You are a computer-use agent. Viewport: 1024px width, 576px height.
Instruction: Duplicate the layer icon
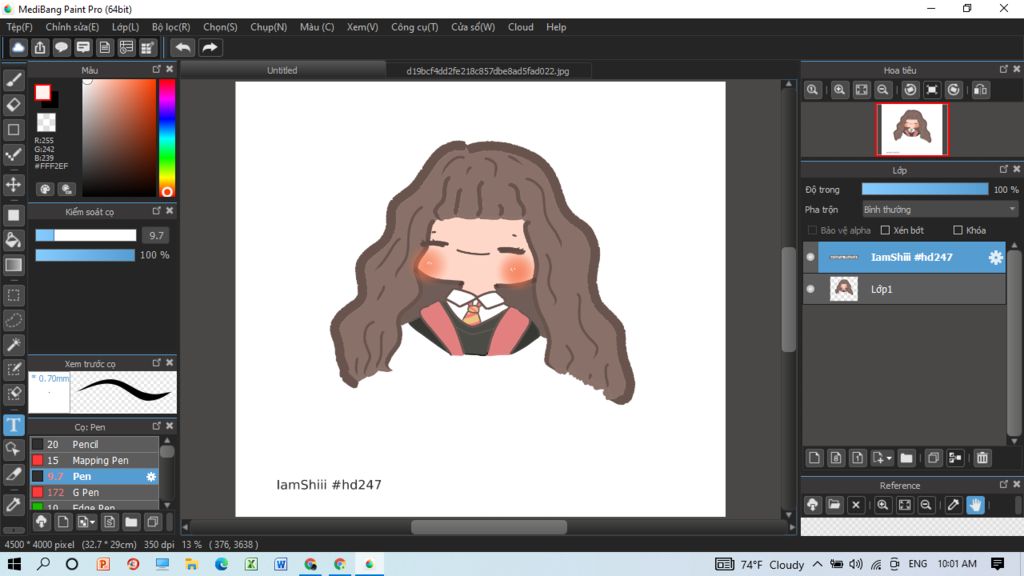(x=933, y=458)
